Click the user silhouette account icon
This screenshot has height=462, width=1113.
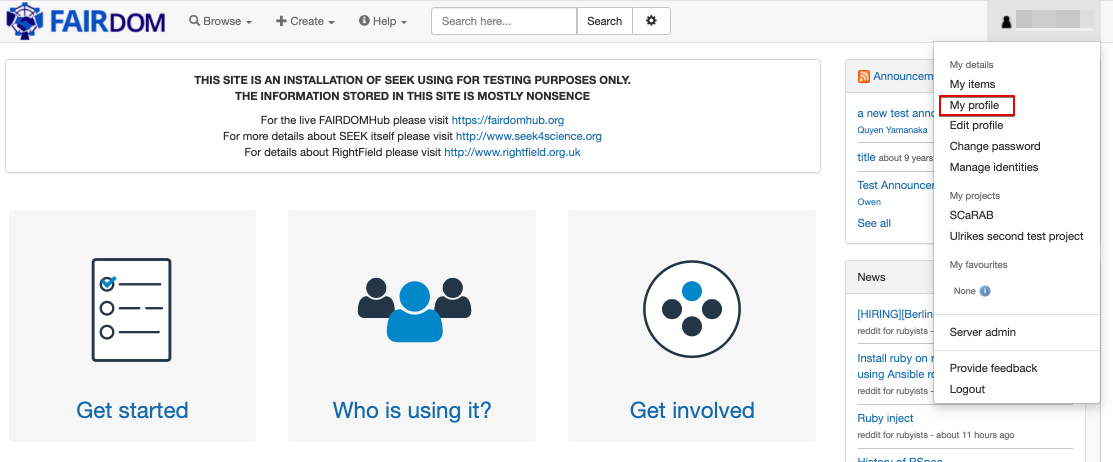[1006, 22]
